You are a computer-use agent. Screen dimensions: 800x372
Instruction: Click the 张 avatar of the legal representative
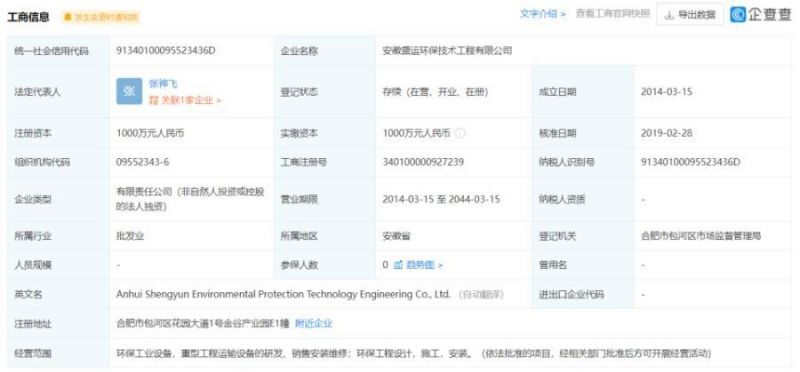coord(129,91)
